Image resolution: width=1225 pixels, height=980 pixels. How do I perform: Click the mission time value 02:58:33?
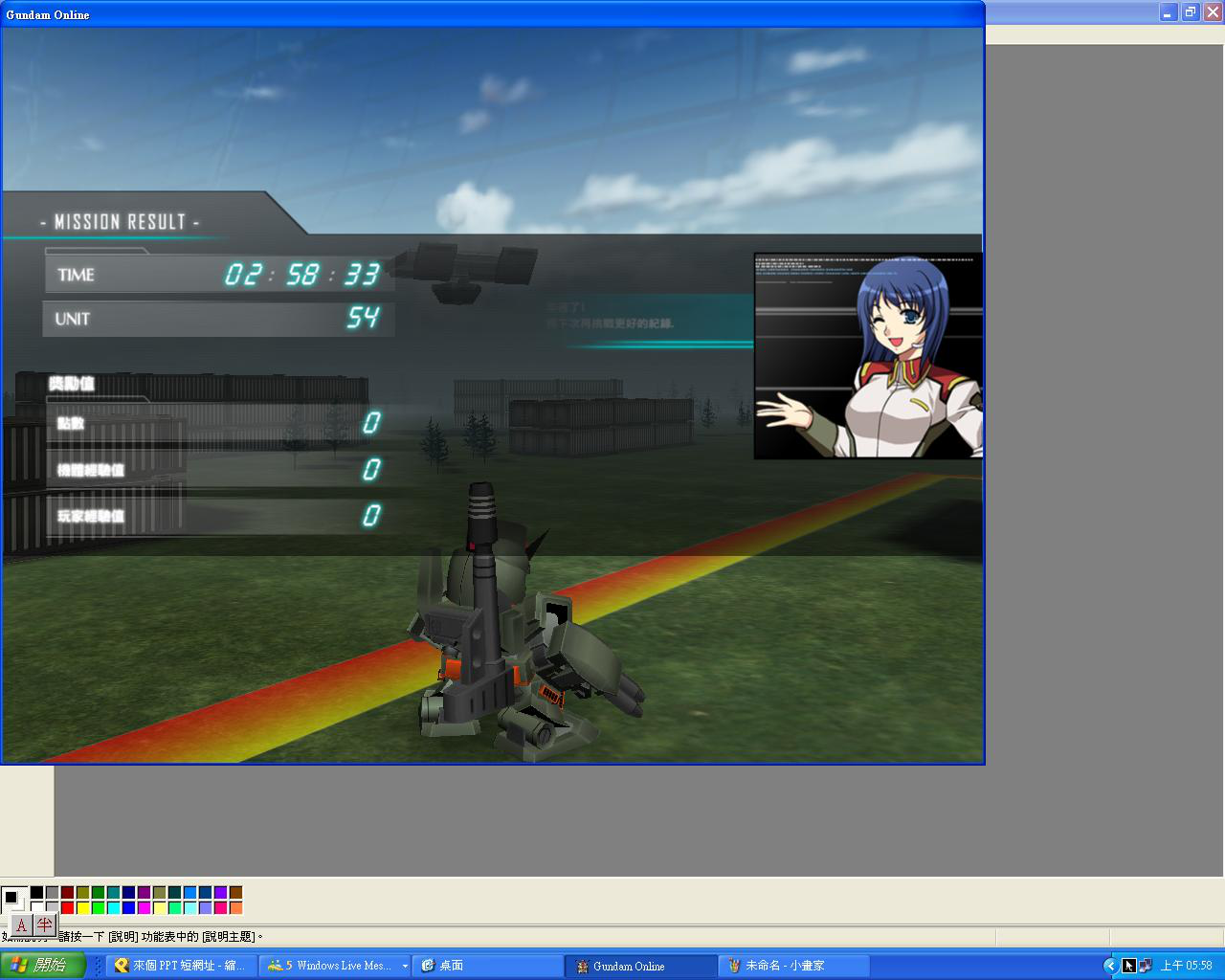(302, 276)
